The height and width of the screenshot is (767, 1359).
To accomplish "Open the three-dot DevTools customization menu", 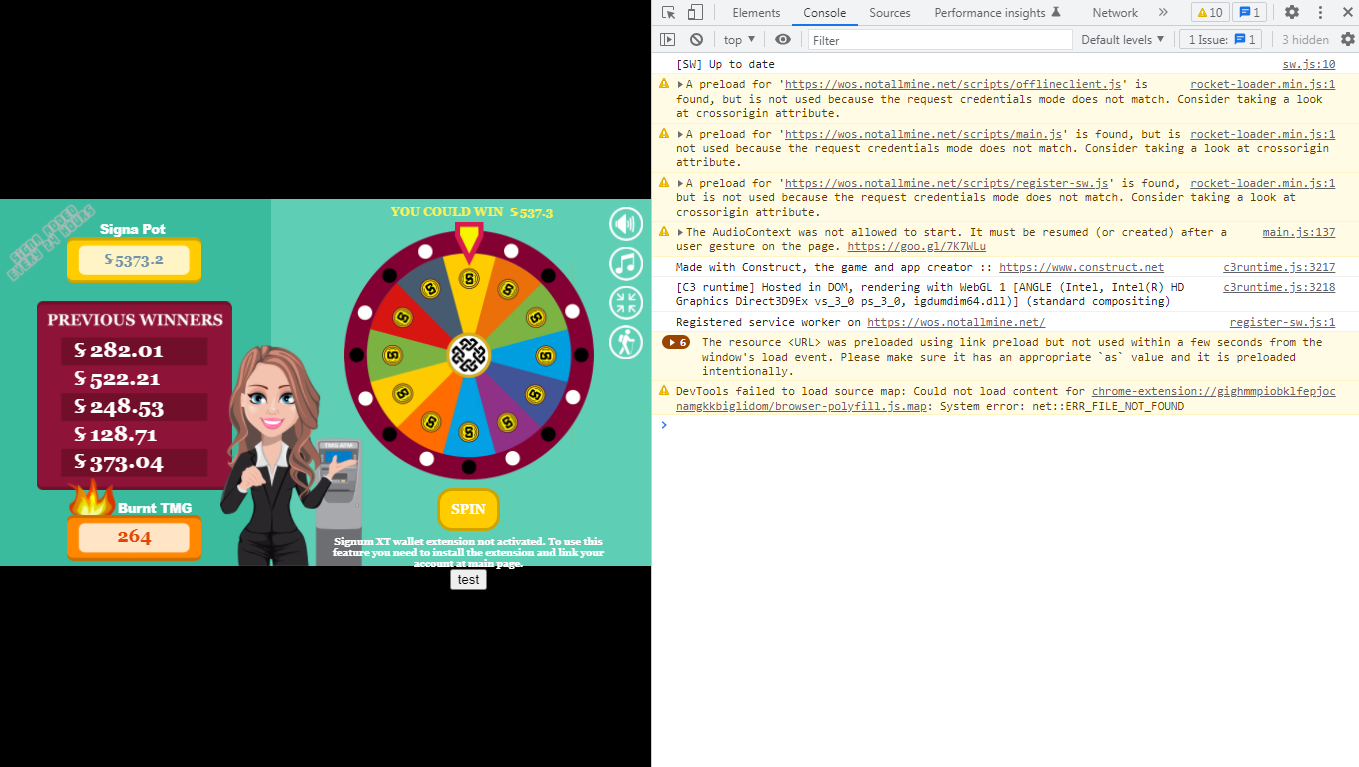I will click(1321, 12).
